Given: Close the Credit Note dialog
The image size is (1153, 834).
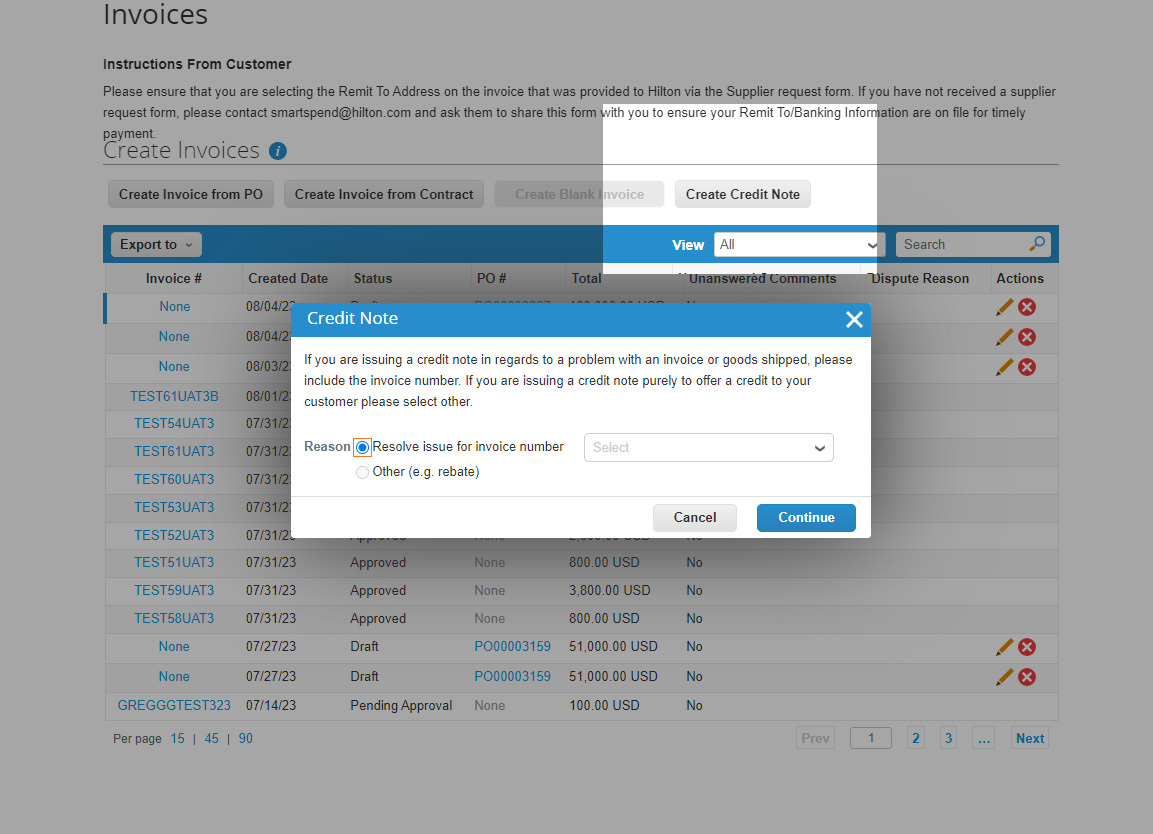Looking at the screenshot, I should [854, 320].
